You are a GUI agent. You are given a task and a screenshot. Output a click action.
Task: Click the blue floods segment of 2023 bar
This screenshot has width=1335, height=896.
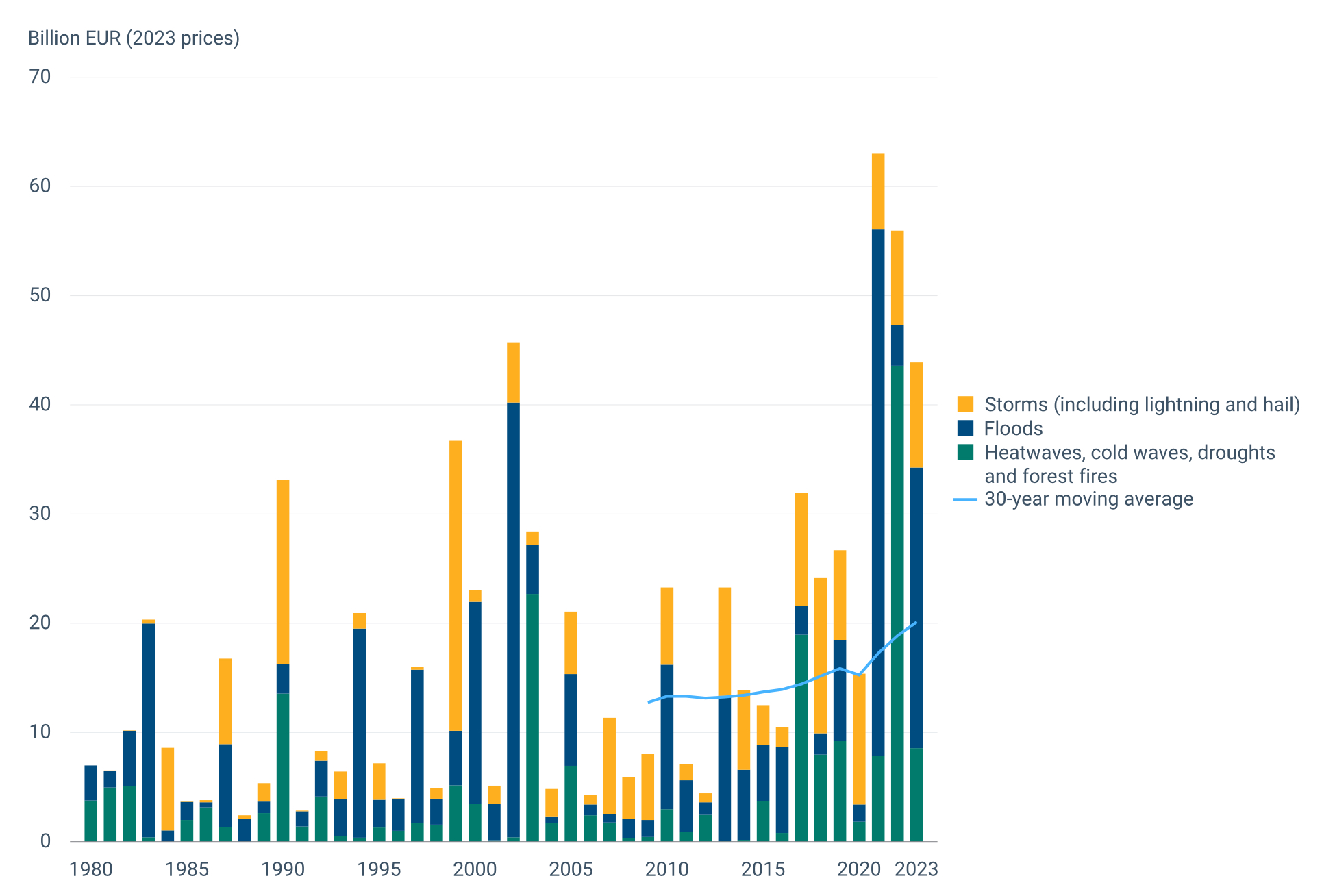pos(916,608)
